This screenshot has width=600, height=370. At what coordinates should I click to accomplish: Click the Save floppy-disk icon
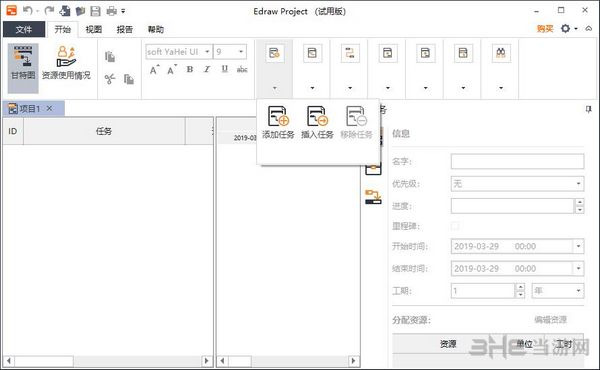click(x=95, y=11)
